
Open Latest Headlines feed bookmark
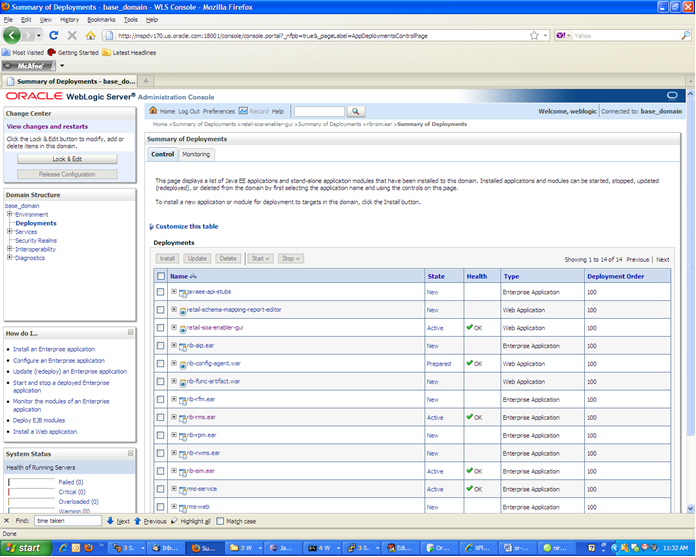point(129,52)
